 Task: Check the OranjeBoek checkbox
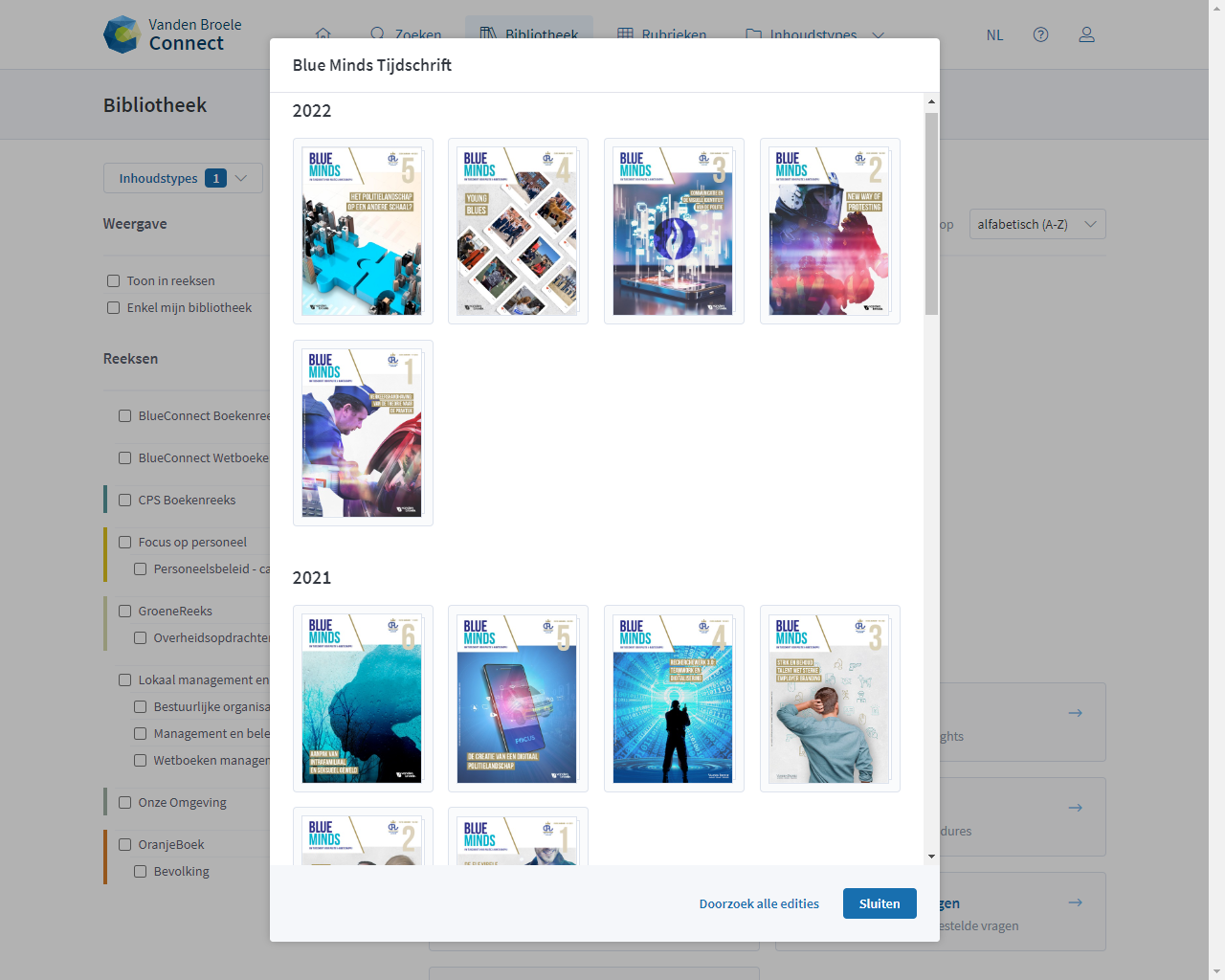coord(125,844)
